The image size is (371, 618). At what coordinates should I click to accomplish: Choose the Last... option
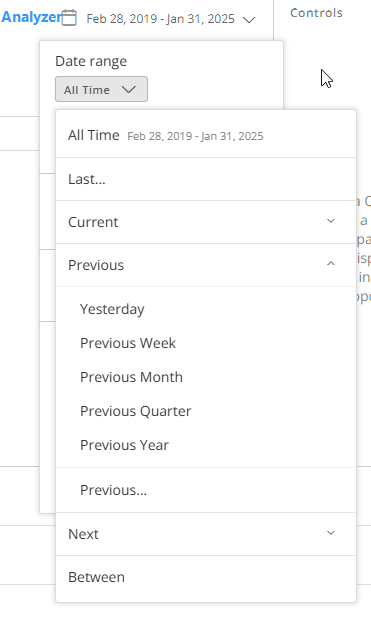pyautogui.click(x=206, y=179)
